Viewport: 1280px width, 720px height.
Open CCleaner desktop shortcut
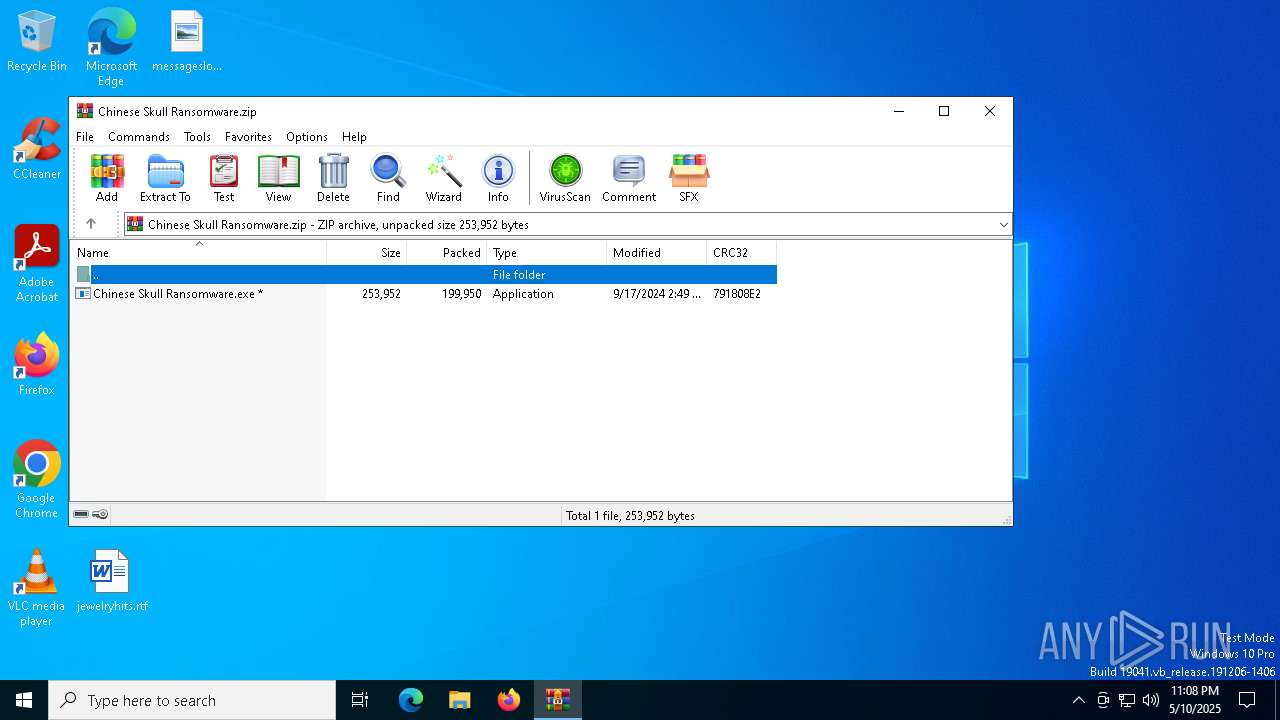[37, 149]
